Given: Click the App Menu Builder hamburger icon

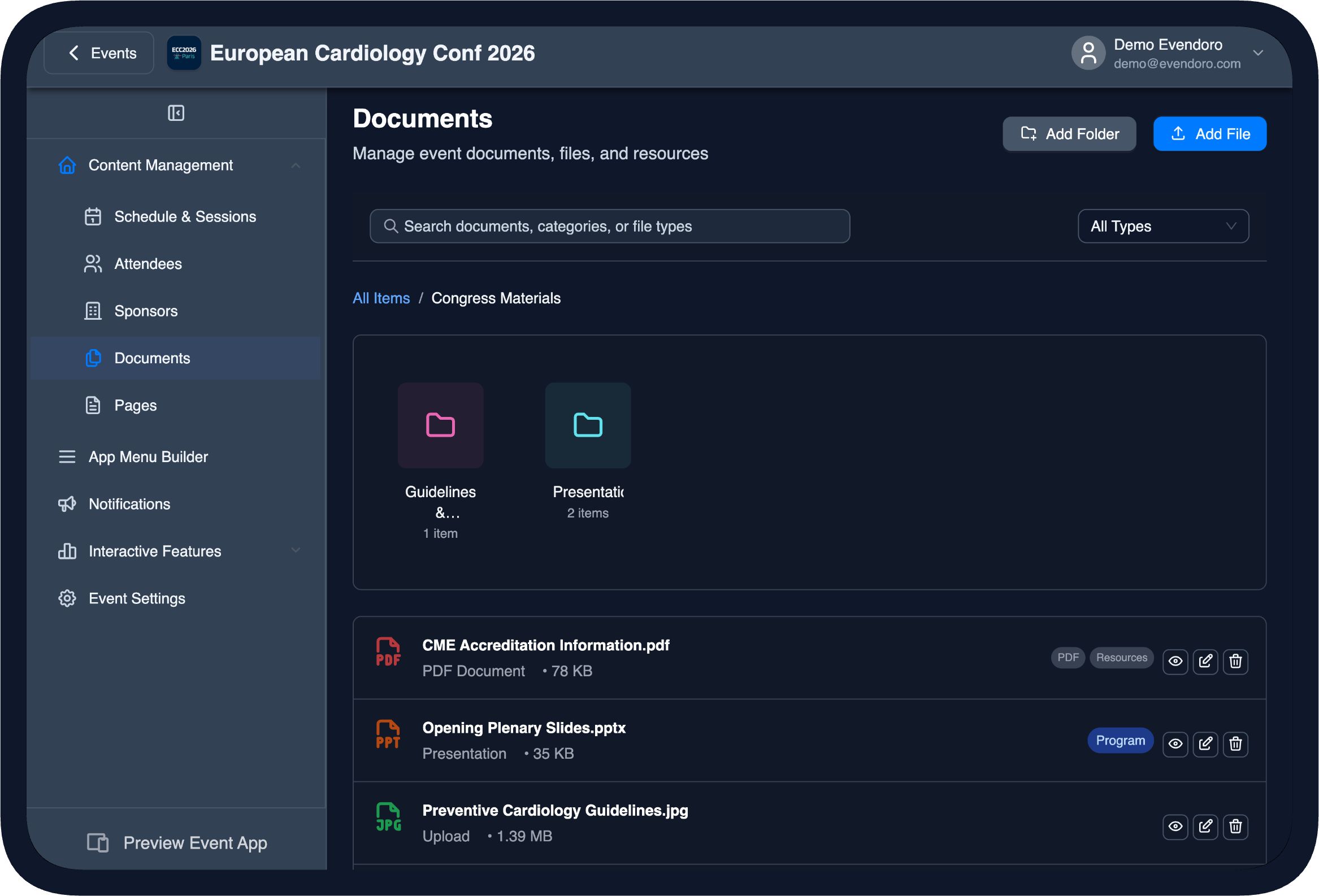Looking at the screenshot, I should (x=67, y=457).
